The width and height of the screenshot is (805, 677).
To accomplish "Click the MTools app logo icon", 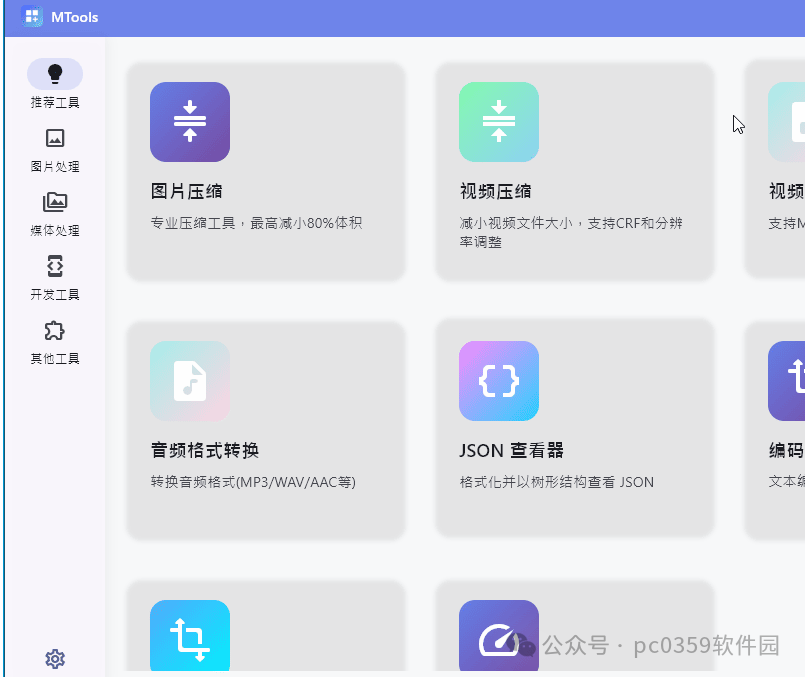I will click(x=32, y=17).
